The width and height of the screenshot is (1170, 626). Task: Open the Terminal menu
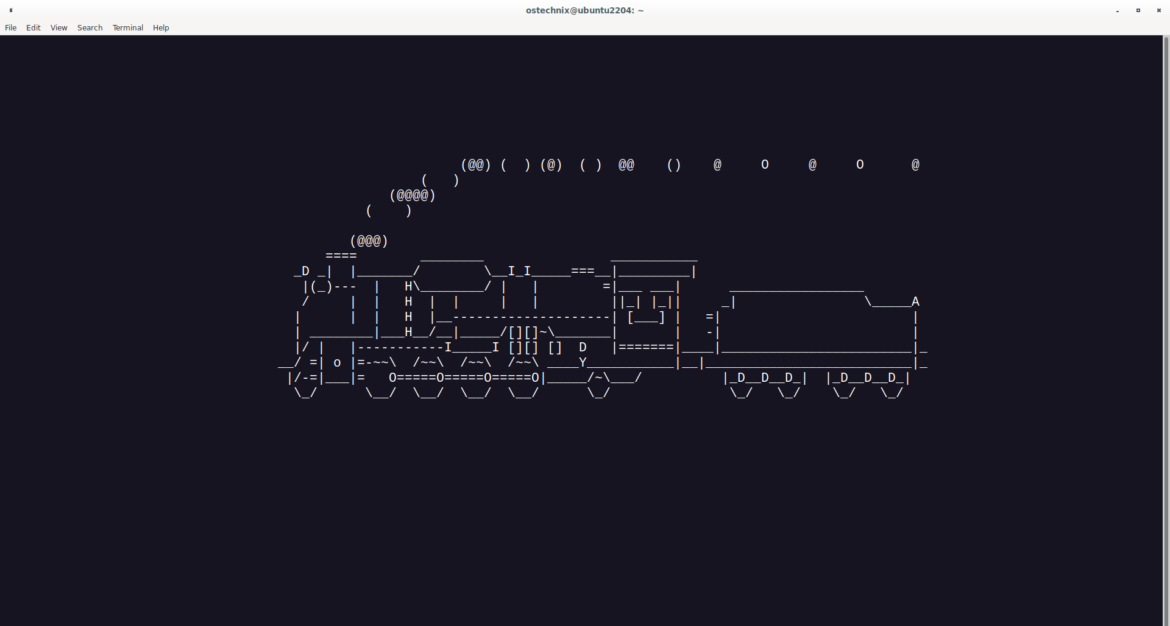point(127,27)
